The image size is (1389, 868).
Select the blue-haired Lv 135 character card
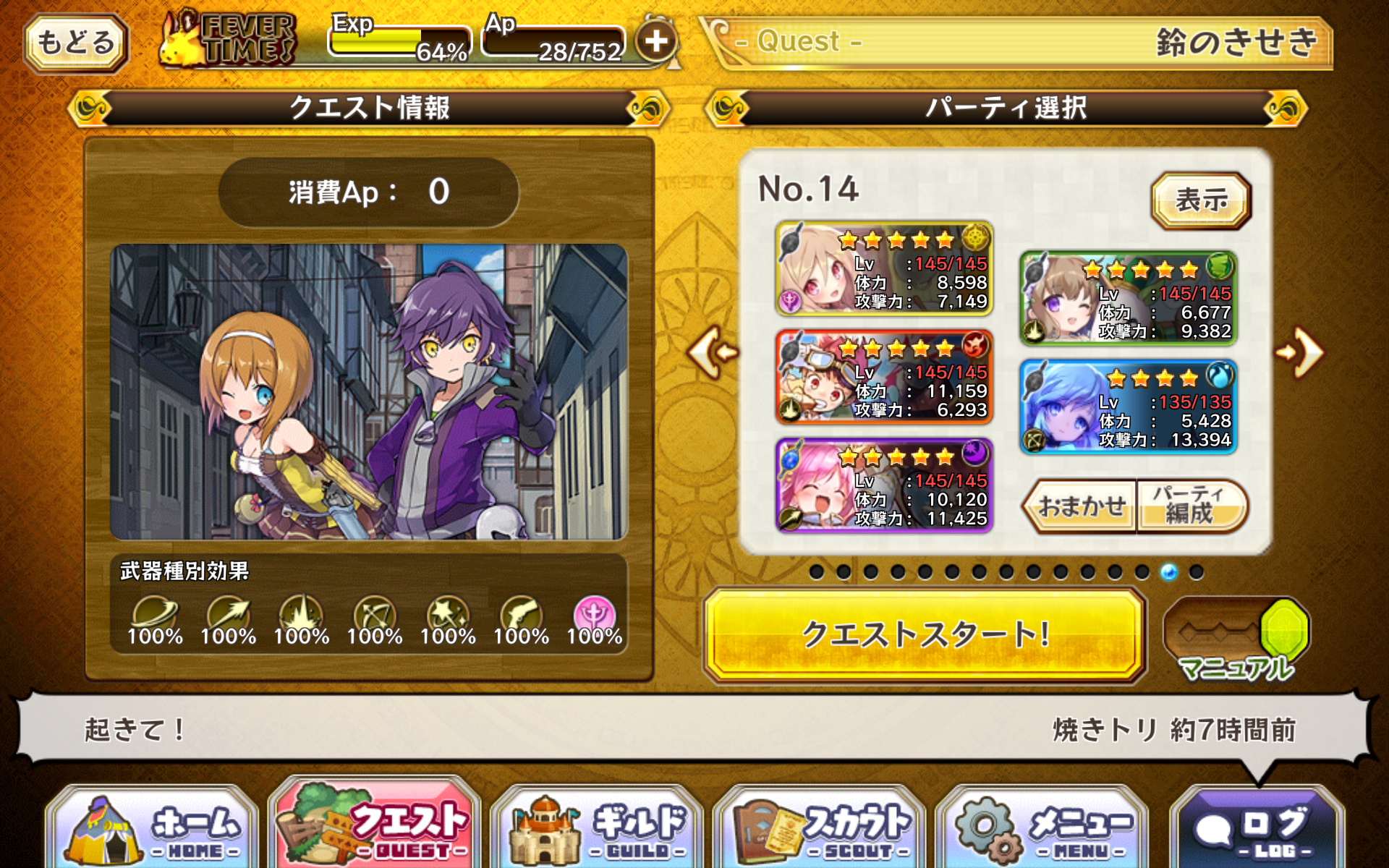pyautogui.click(x=1129, y=407)
